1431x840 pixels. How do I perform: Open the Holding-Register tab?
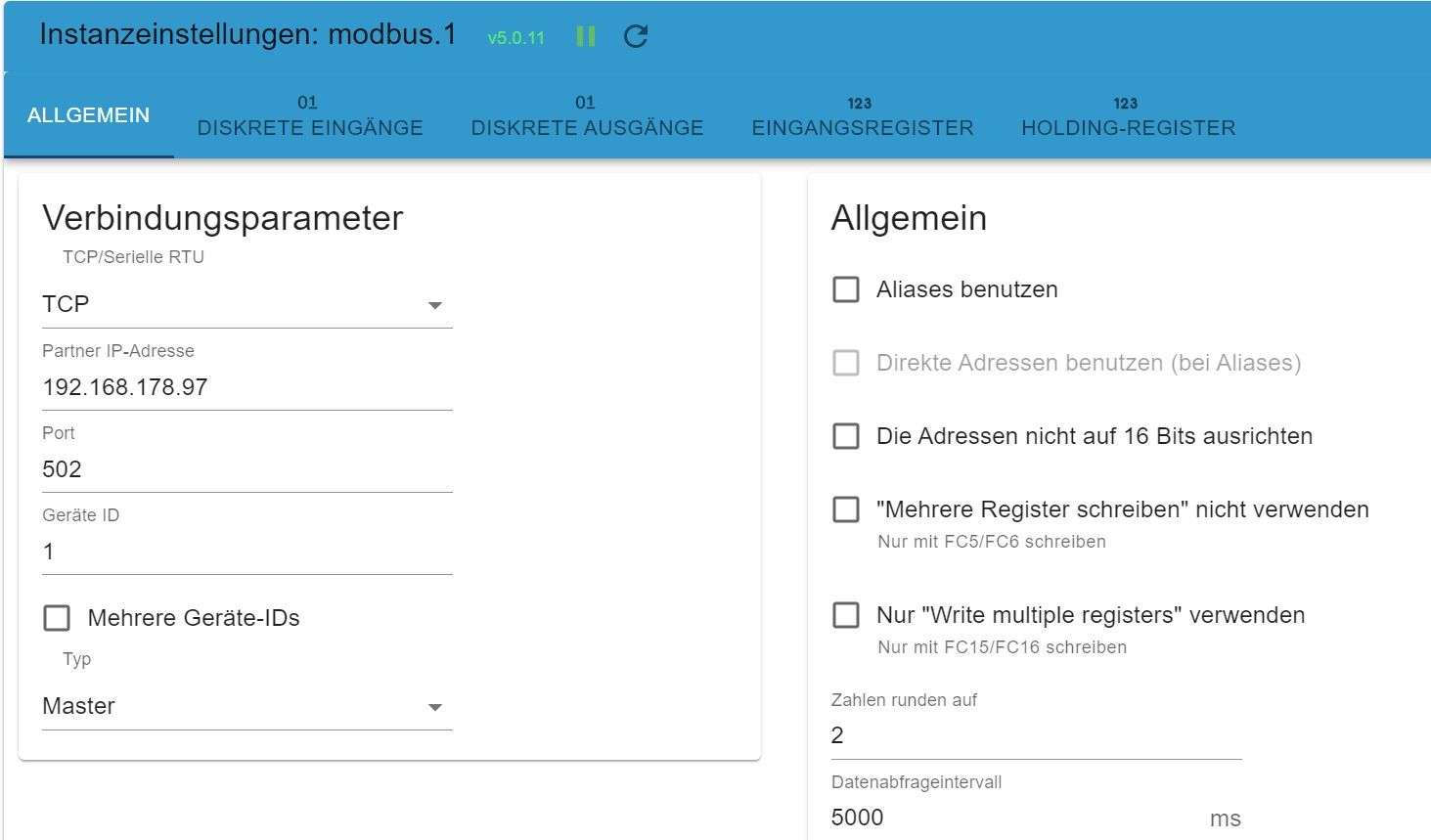point(1129,114)
